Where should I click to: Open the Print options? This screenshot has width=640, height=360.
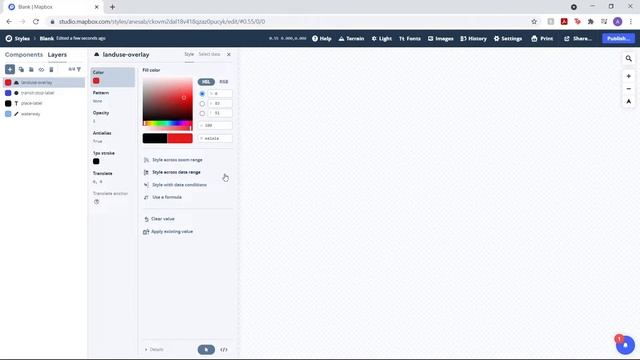pos(542,38)
